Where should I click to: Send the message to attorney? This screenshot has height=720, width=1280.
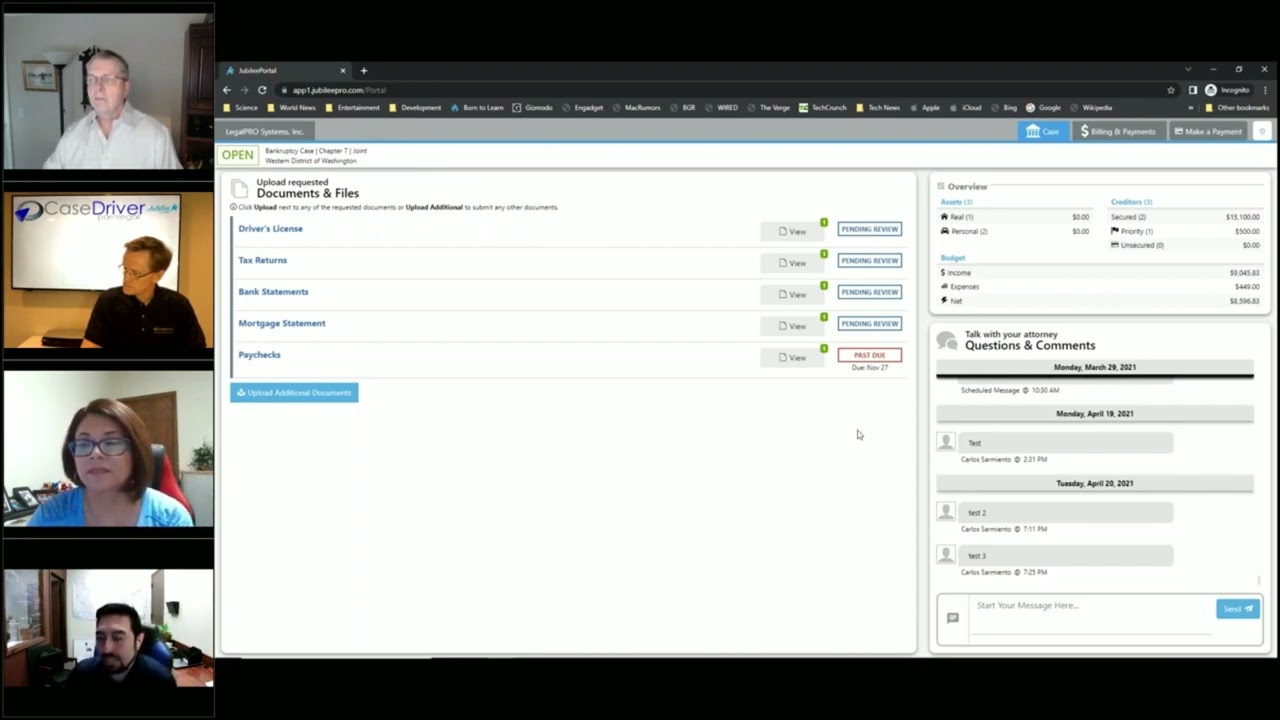(1237, 608)
